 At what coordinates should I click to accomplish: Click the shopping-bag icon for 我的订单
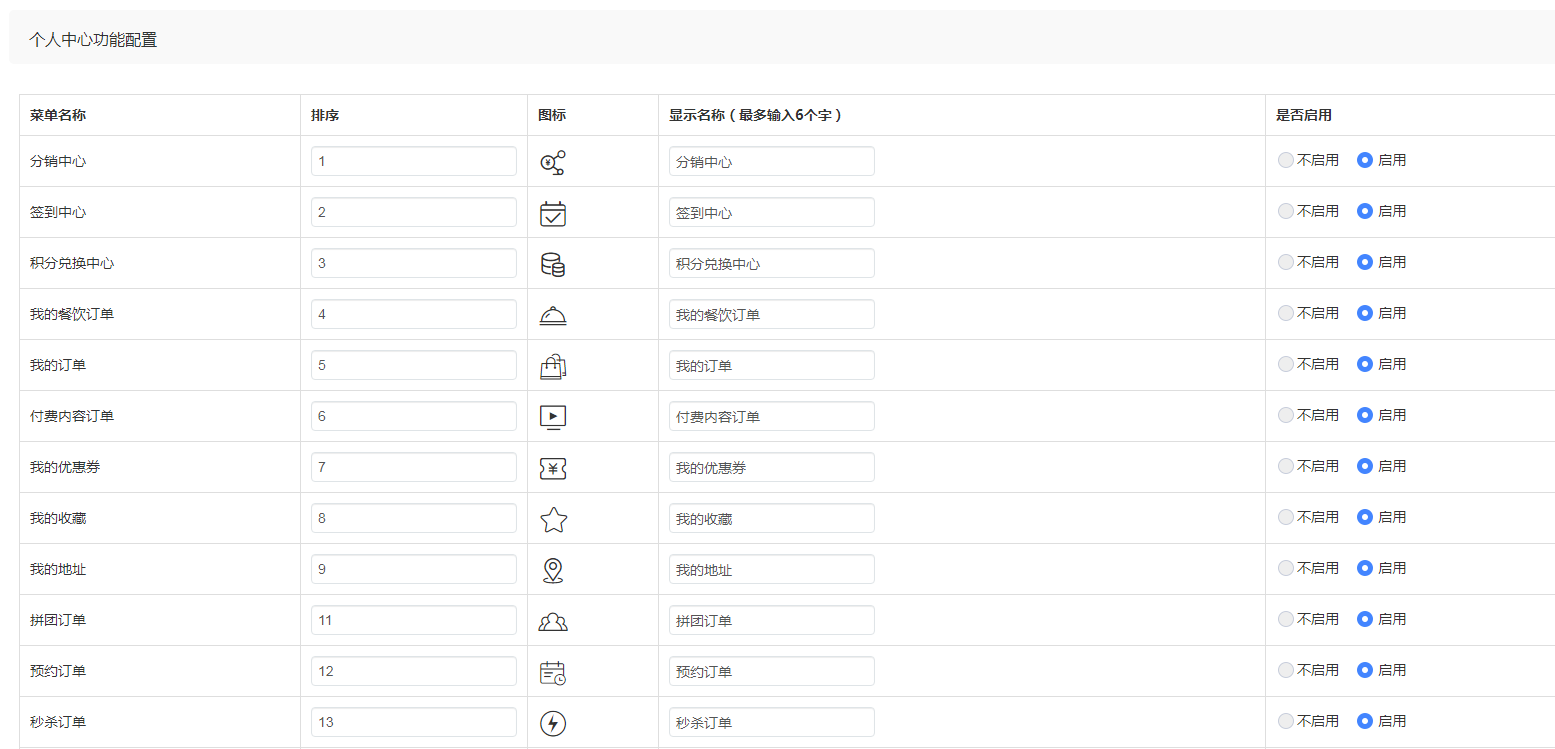[x=553, y=367]
